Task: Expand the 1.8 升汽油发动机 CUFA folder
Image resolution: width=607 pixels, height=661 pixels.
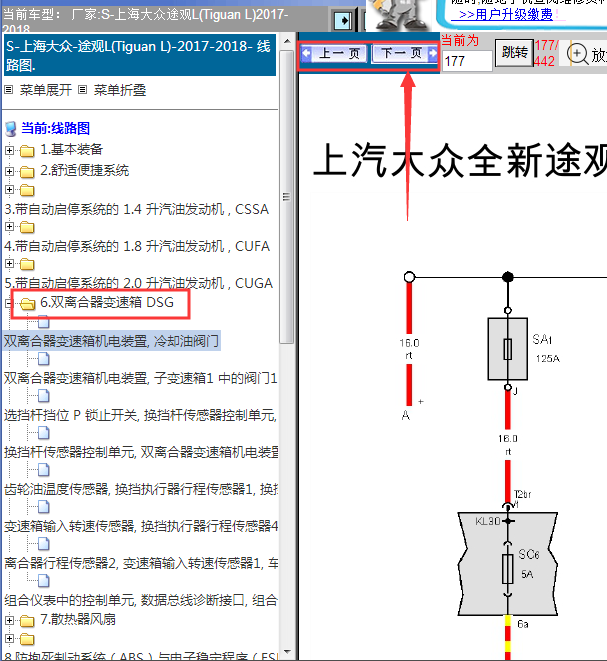Action: [9, 227]
